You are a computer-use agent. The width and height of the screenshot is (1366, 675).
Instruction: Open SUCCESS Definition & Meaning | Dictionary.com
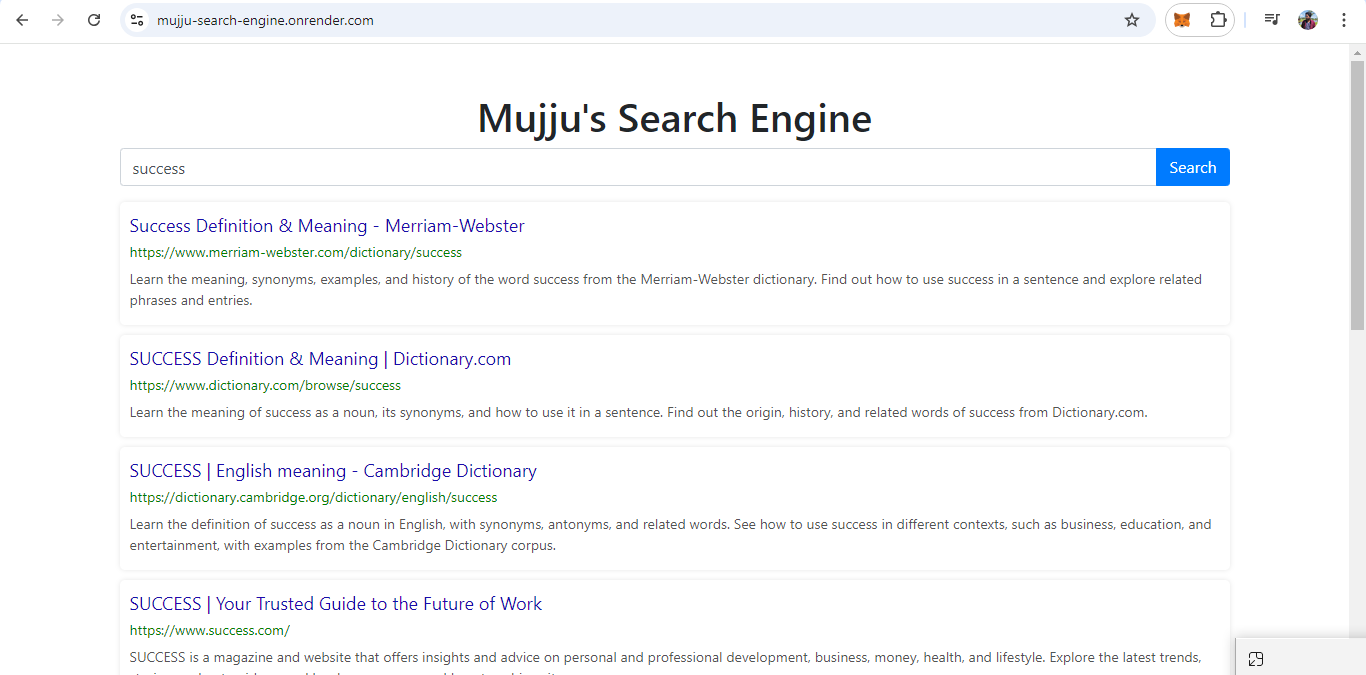tap(320, 359)
